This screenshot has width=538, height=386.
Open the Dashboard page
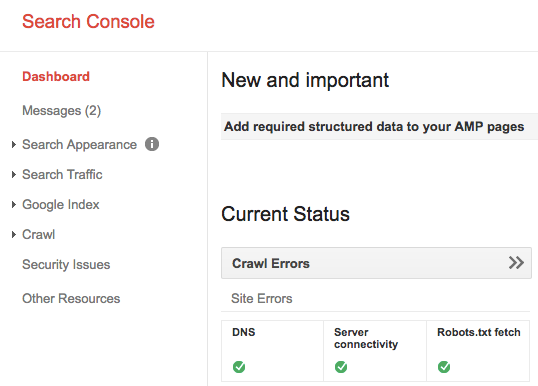pyautogui.click(x=56, y=76)
